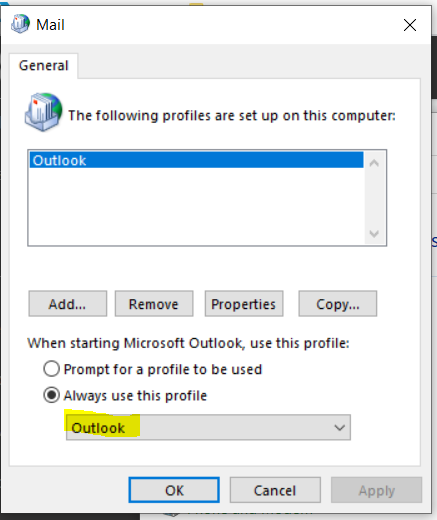The image size is (437, 520).
Task: Click the Cancel button
Action: click(x=275, y=490)
